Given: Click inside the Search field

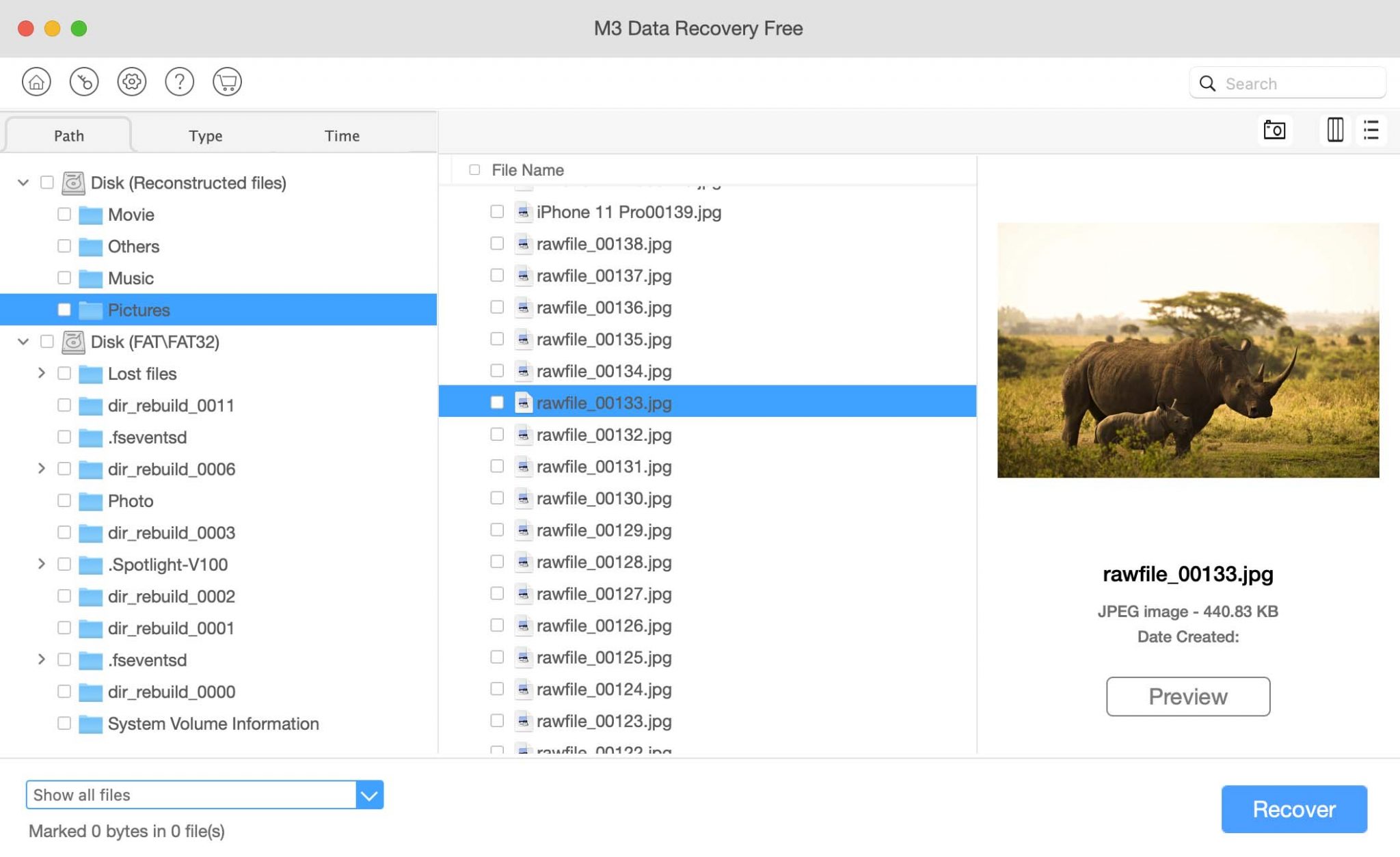Looking at the screenshot, I should 1292,83.
